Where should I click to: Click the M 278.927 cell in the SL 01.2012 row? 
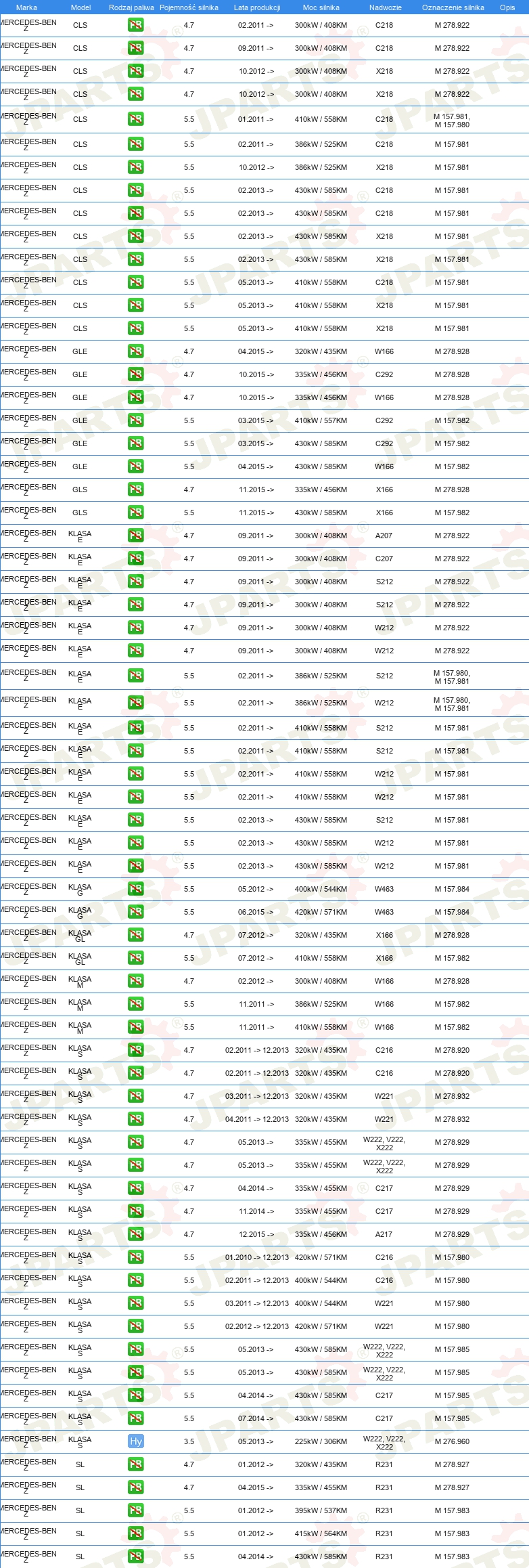452,1464
